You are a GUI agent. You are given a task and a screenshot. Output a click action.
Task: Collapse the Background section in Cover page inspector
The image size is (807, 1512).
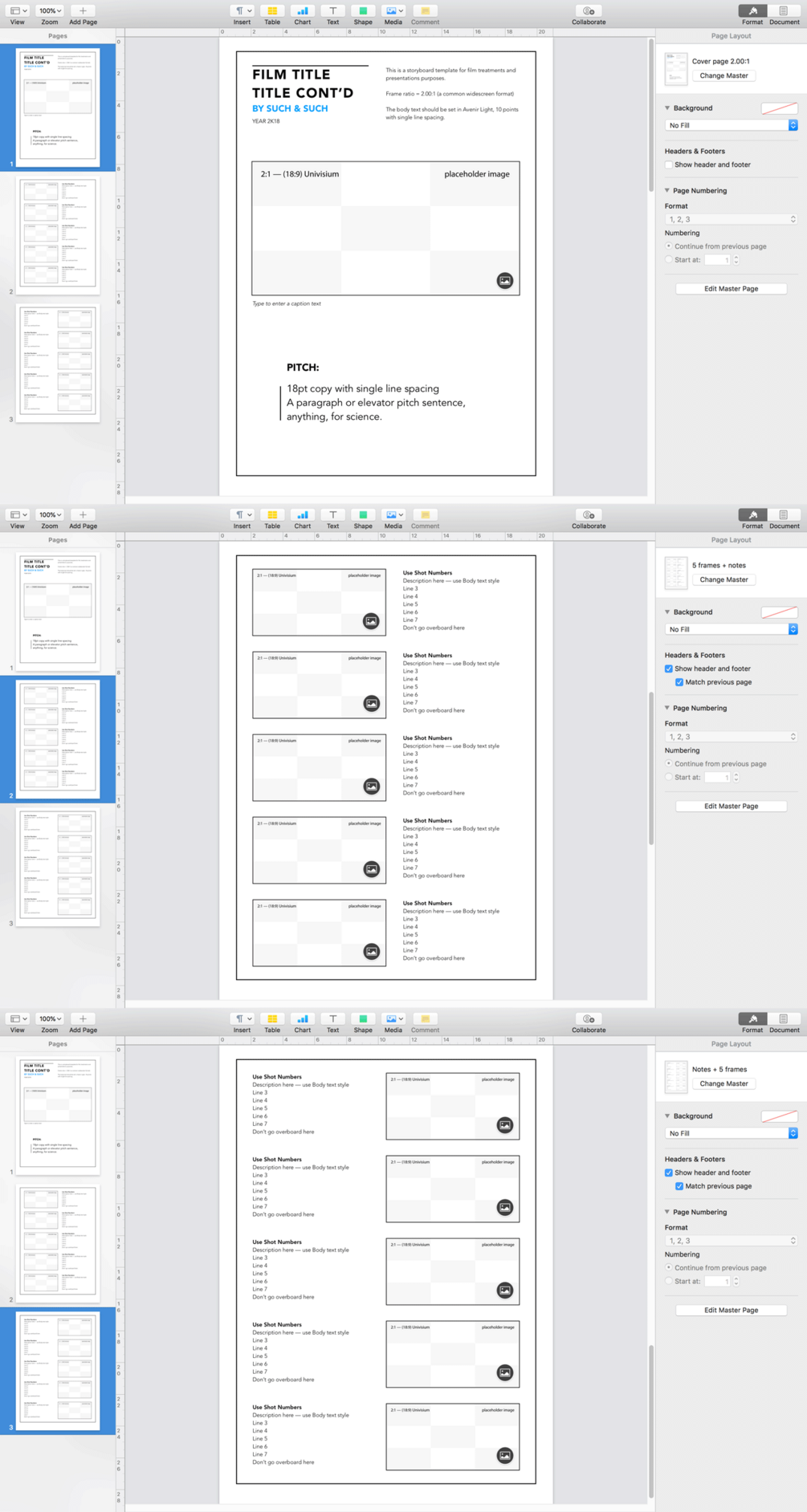pos(667,108)
